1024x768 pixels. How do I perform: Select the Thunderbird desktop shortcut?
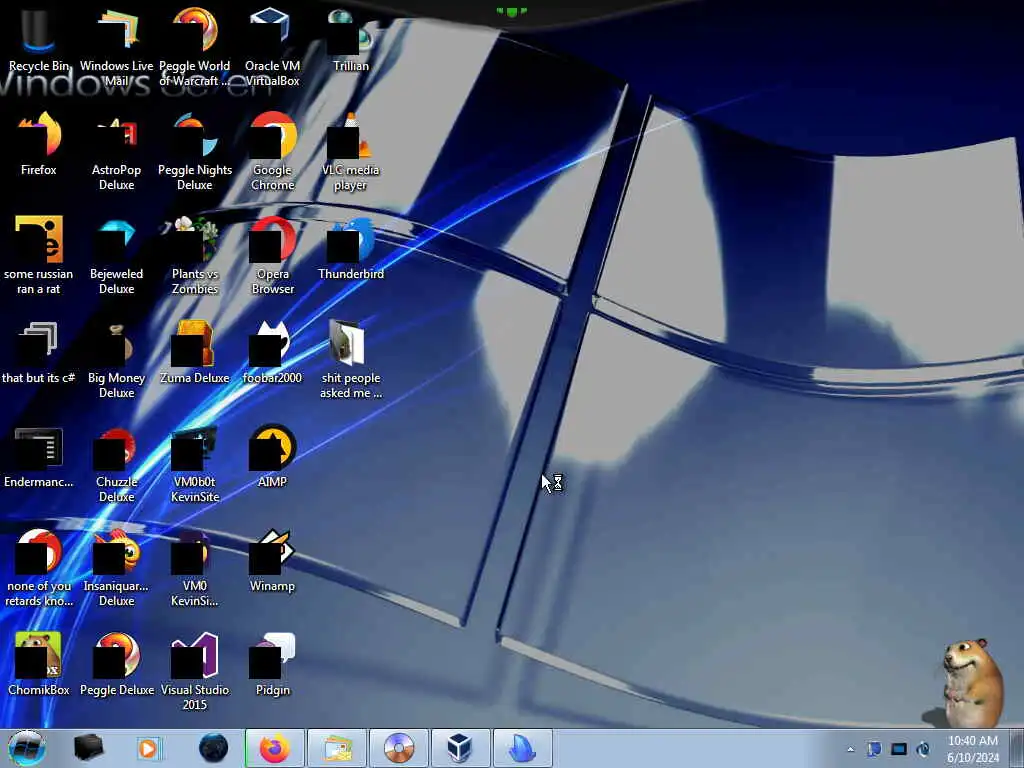351,248
